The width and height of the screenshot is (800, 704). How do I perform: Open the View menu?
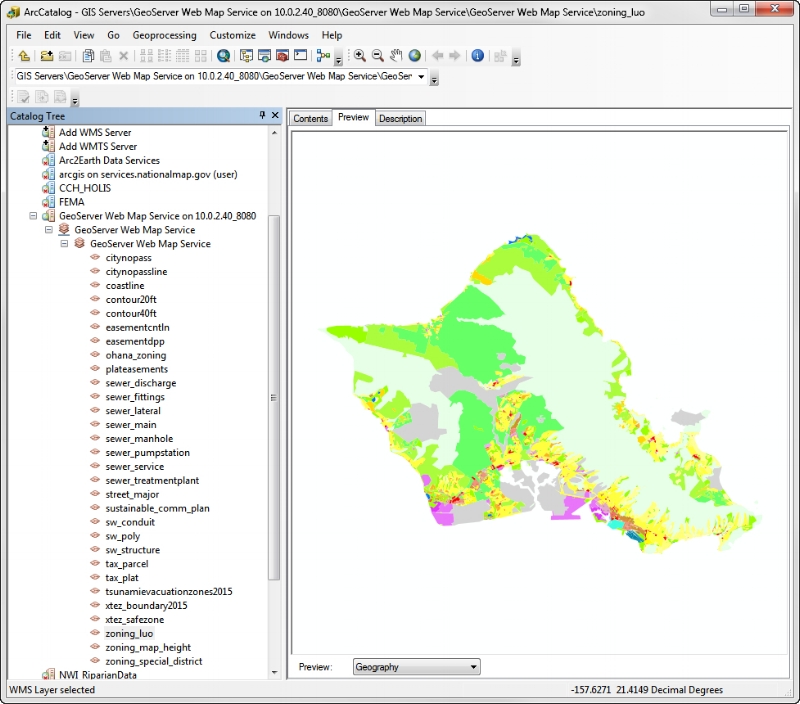pos(84,35)
